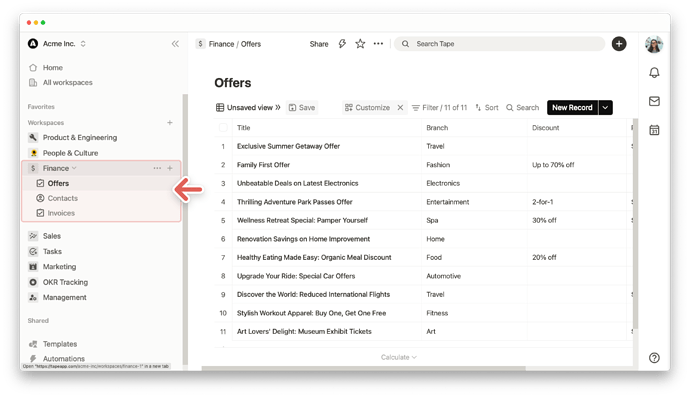Open record Exclusive Summer Getaway Offer
This screenshot has width=690, height=396.
pyautogui.click(x=288, y=147)
